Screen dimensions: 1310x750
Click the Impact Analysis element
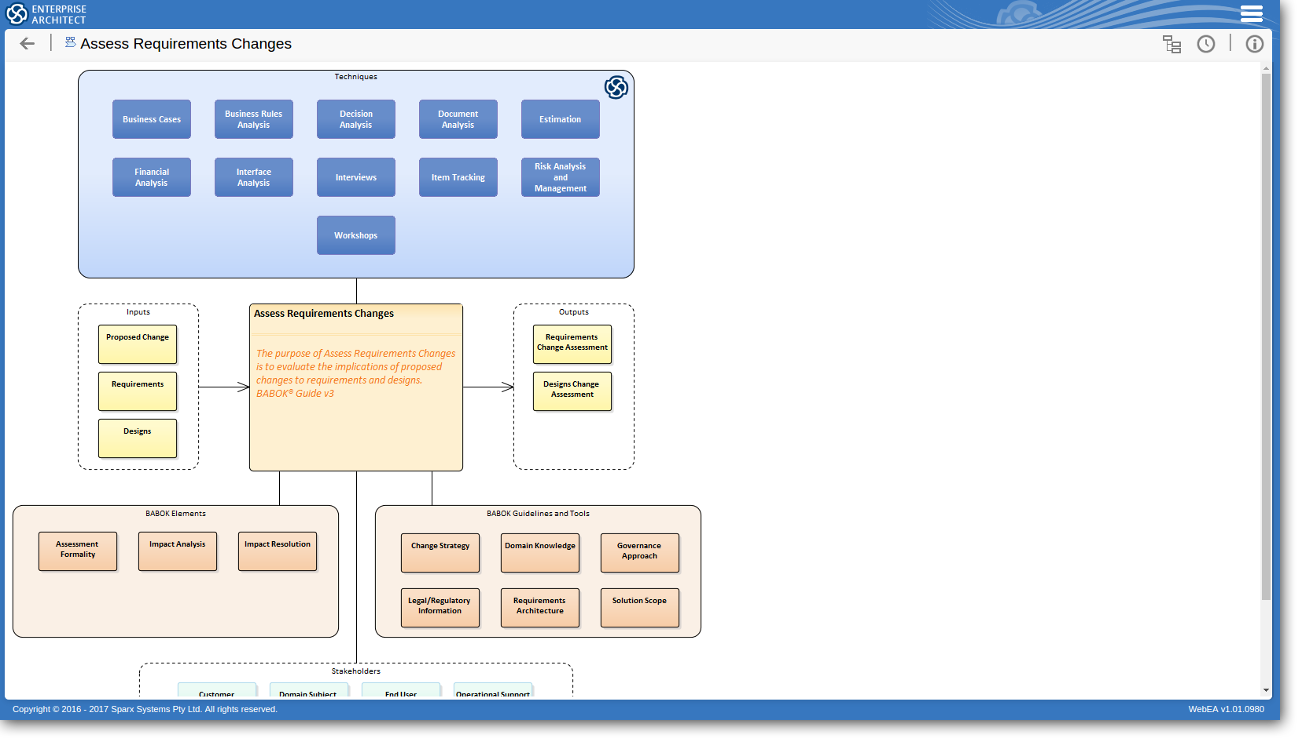[177, 551]
